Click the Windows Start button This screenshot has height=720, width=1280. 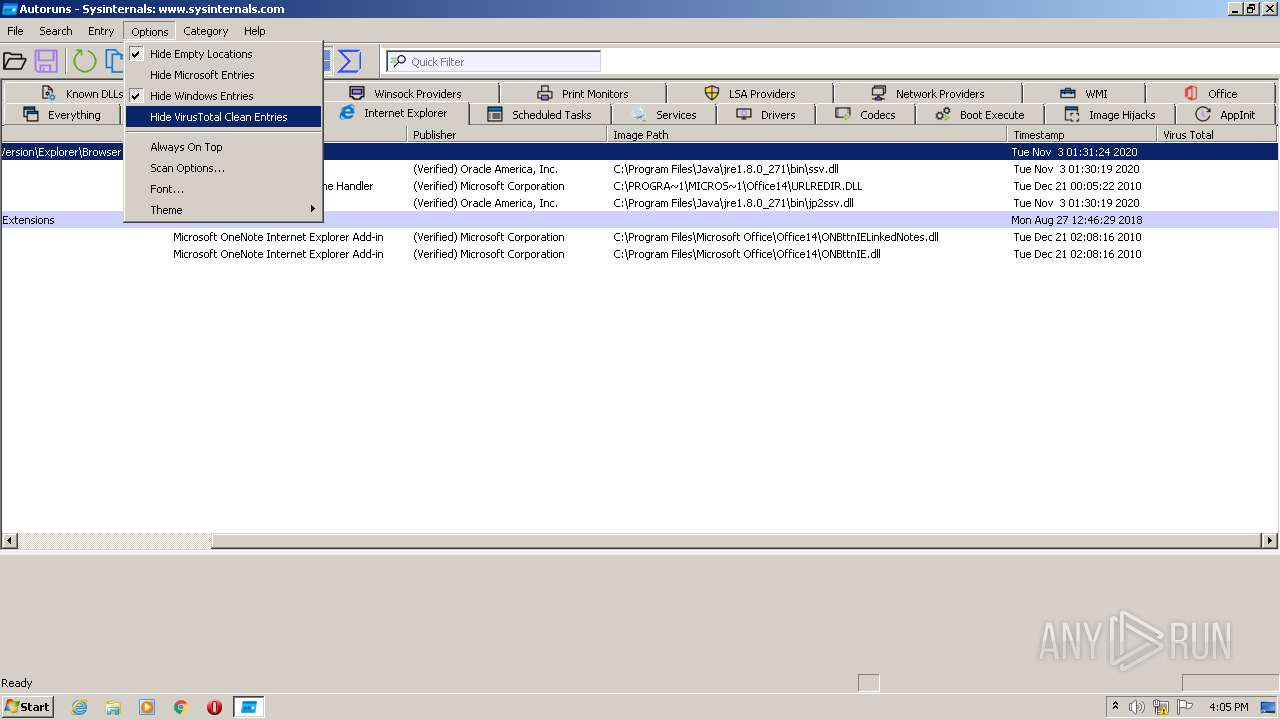[x=27, y=707]
